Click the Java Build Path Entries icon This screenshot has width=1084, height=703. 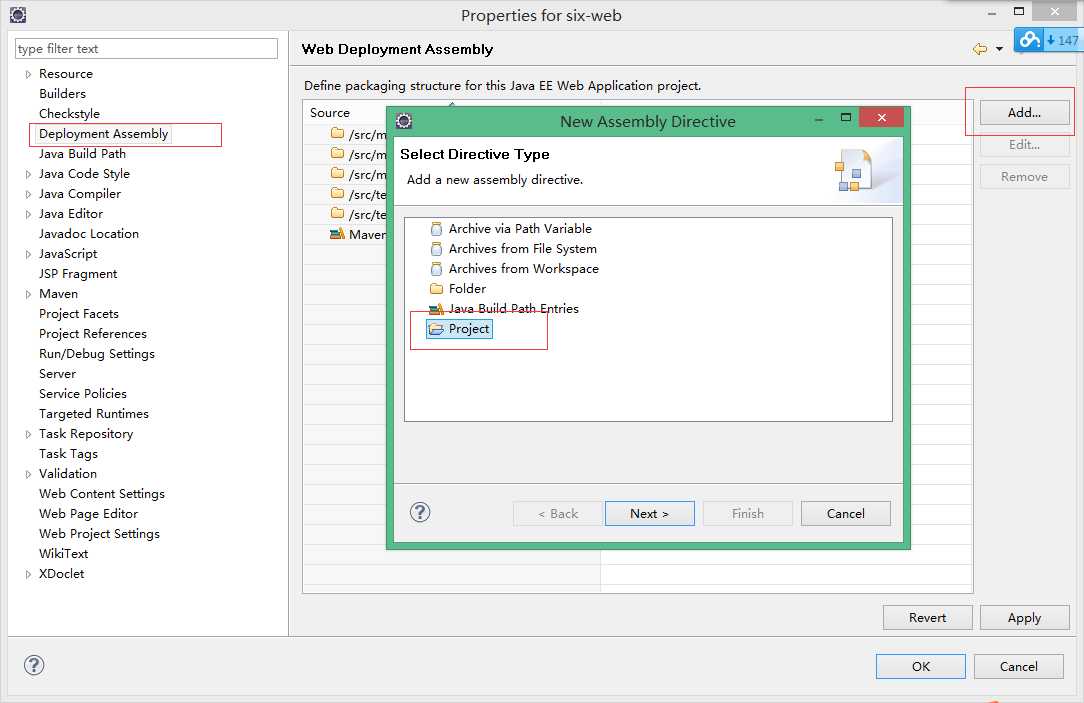(x=436, y=309)
